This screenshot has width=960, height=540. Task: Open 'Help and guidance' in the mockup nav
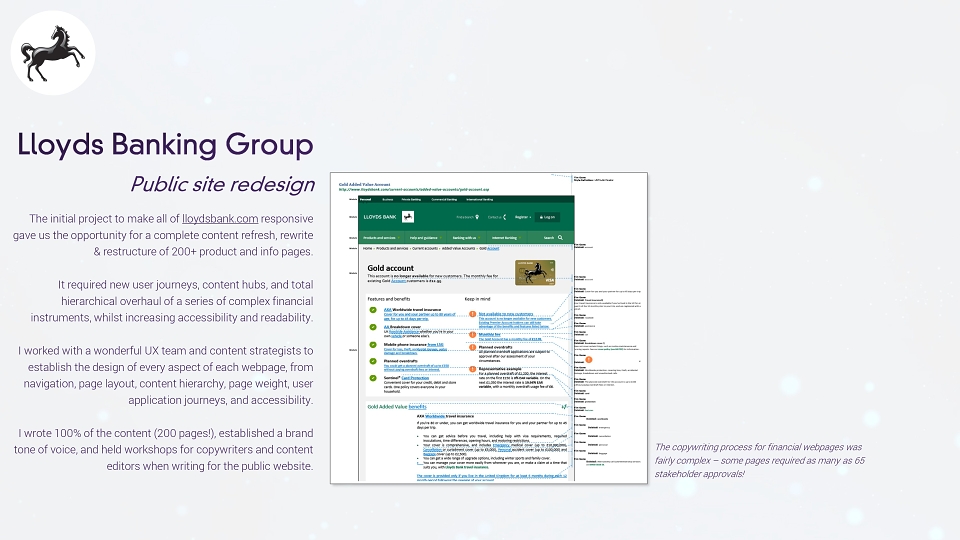point(425,238)
